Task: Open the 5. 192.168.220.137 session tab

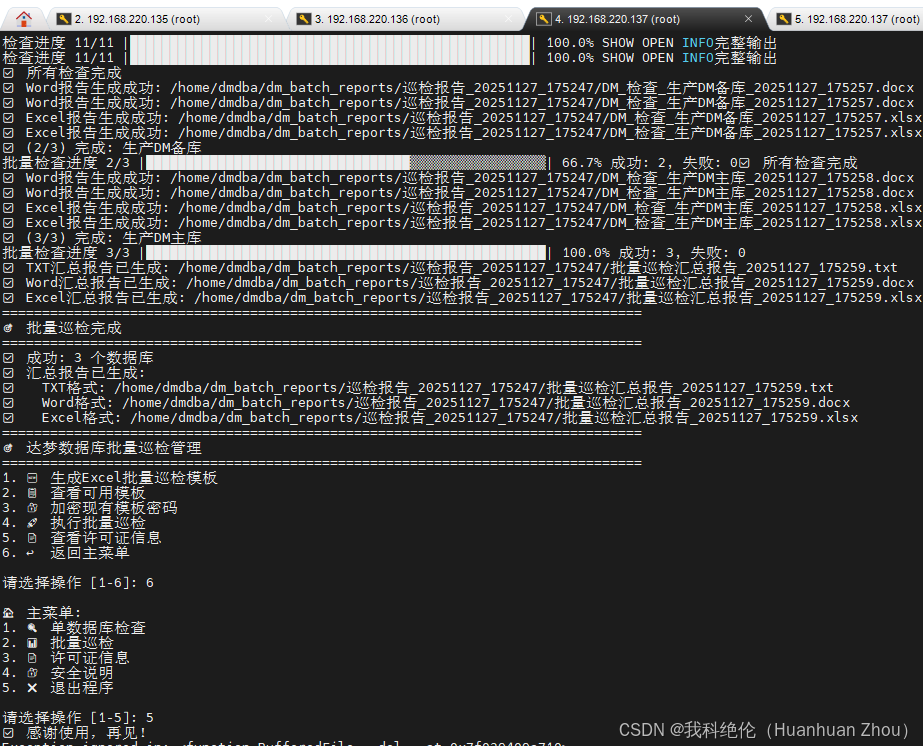Action: pyautogui.click(x=848, y=19)
